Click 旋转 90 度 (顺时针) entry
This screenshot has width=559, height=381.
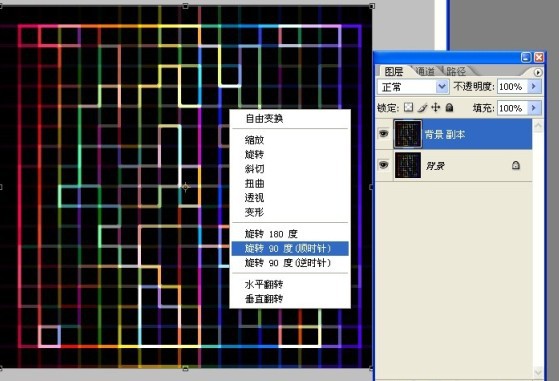[290, 248]
